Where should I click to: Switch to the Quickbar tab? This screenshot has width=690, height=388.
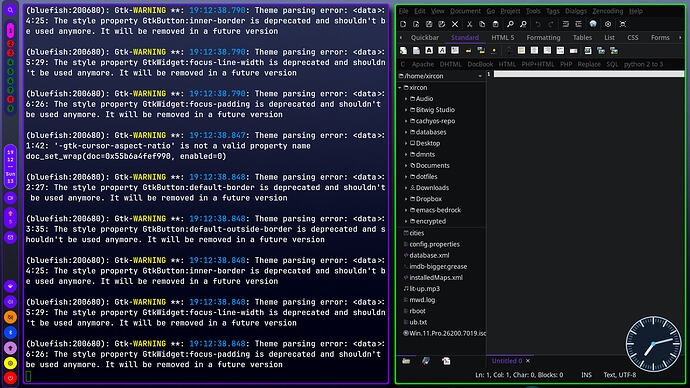(425, 38)
